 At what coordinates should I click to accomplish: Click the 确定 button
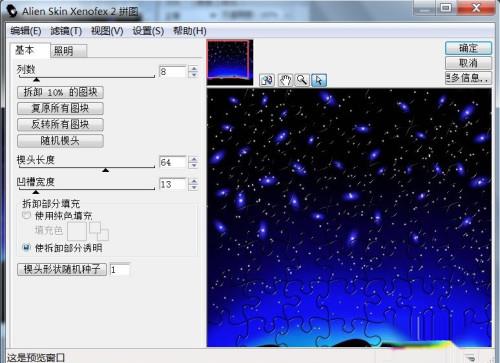468,48
